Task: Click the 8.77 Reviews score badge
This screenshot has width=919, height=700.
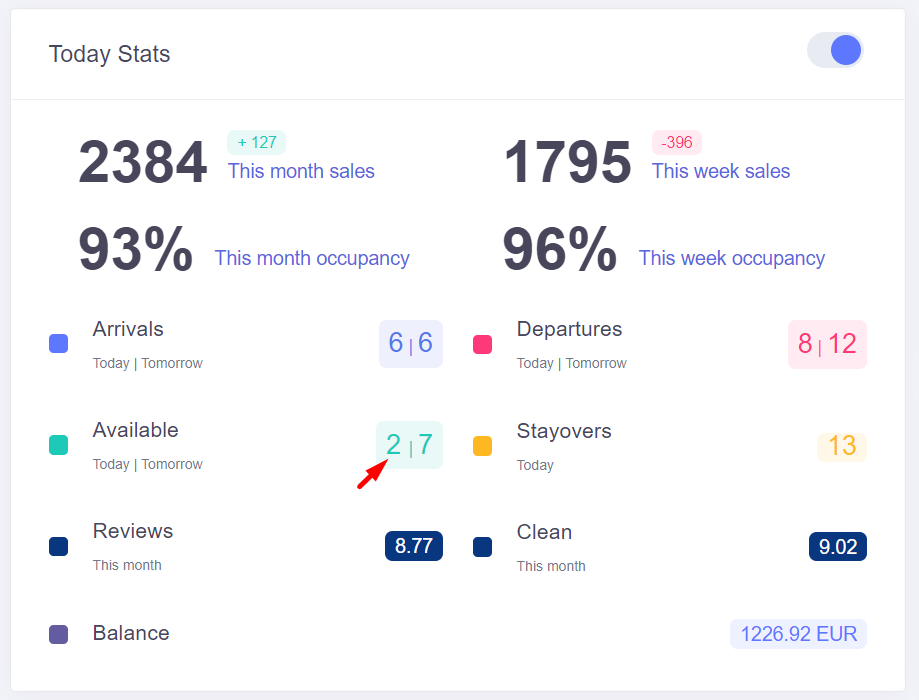Action: (x=413, y=546)
